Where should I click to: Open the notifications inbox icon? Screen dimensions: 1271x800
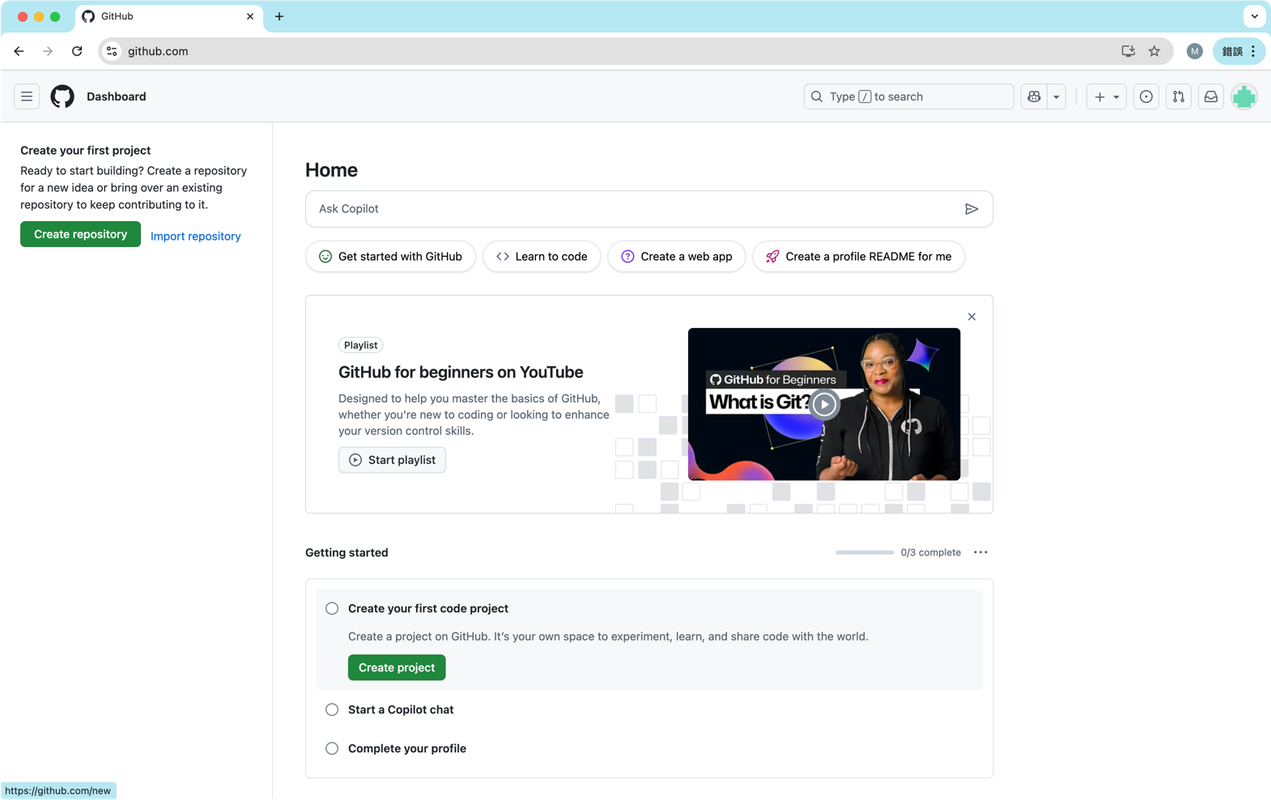tap(1211, 97)
